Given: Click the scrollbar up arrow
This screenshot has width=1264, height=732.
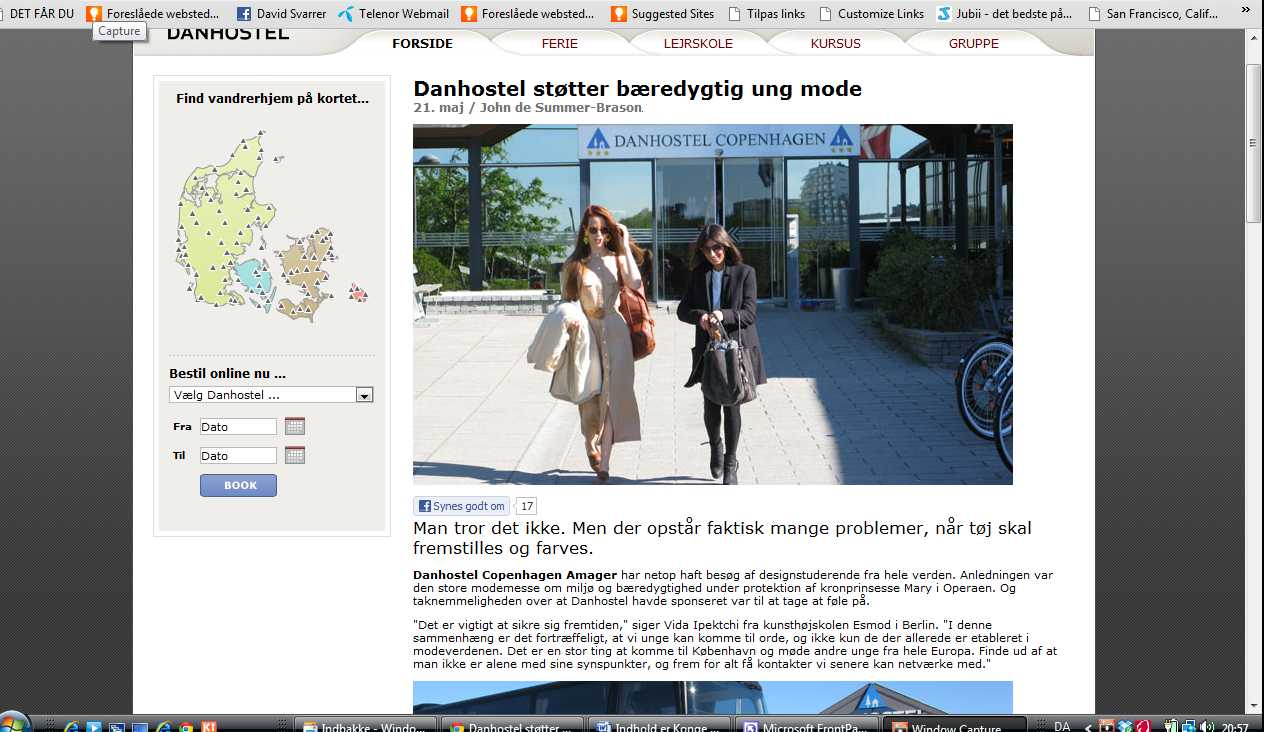Looking at the screenshot, I should point(1254,39).
